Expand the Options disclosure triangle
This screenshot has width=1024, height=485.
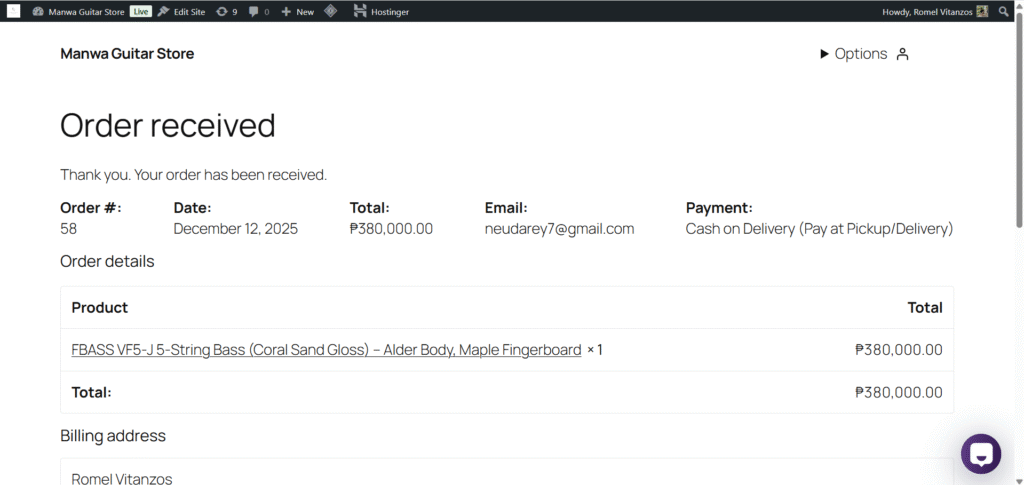tap(824, 54)
